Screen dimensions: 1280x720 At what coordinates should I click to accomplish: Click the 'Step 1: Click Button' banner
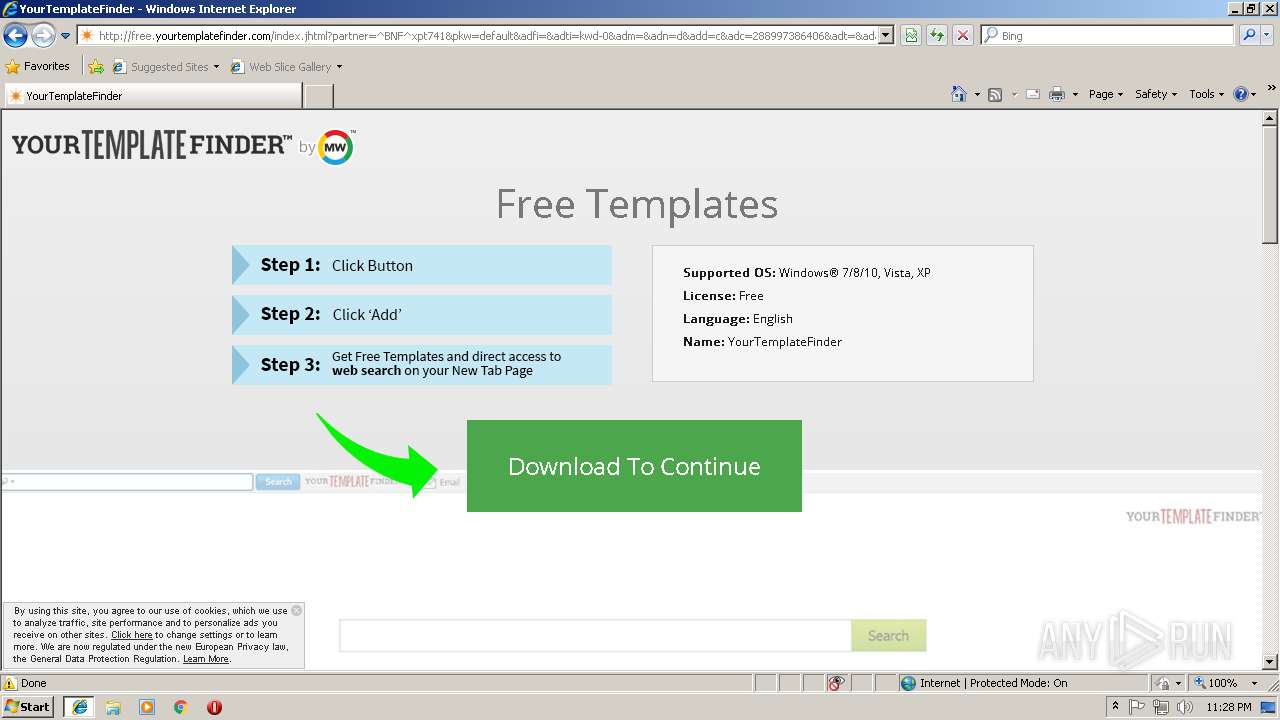[x=422, y=265]
